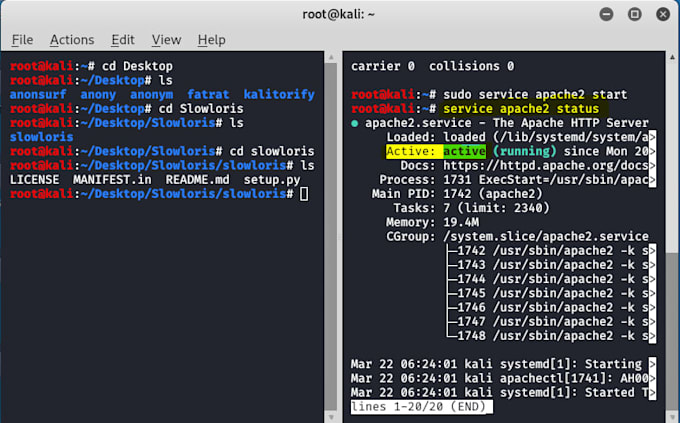The height and width of the screenshot is (423, 680).
Task: Close the root@kali terminal window
Action: pyautogui.click(x=663, y=14)
